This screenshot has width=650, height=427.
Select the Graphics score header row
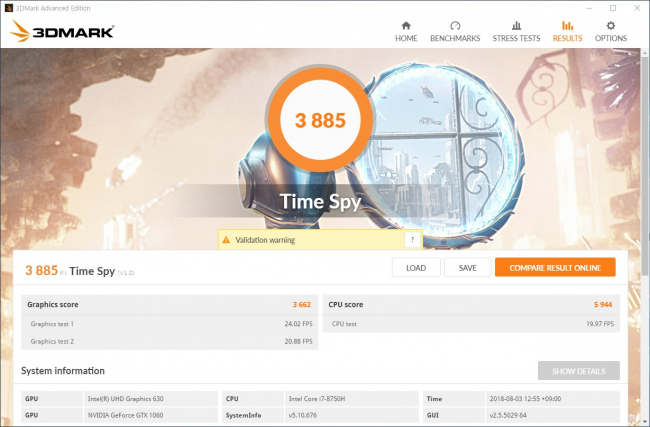pos(170,304)
